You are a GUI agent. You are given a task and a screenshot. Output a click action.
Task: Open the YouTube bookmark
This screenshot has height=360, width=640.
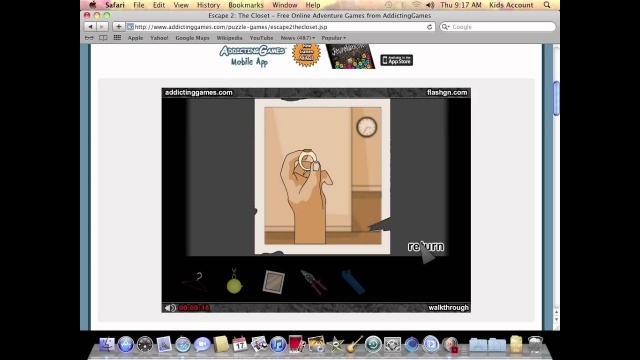[x=261, y=38]
